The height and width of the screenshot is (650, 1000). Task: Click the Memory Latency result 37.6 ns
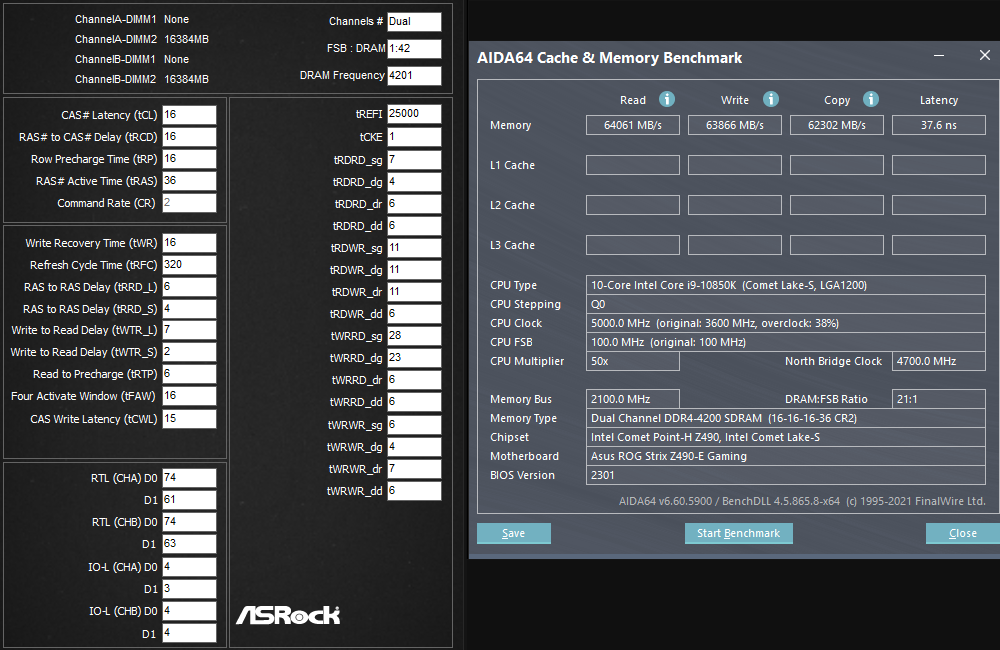939,125
